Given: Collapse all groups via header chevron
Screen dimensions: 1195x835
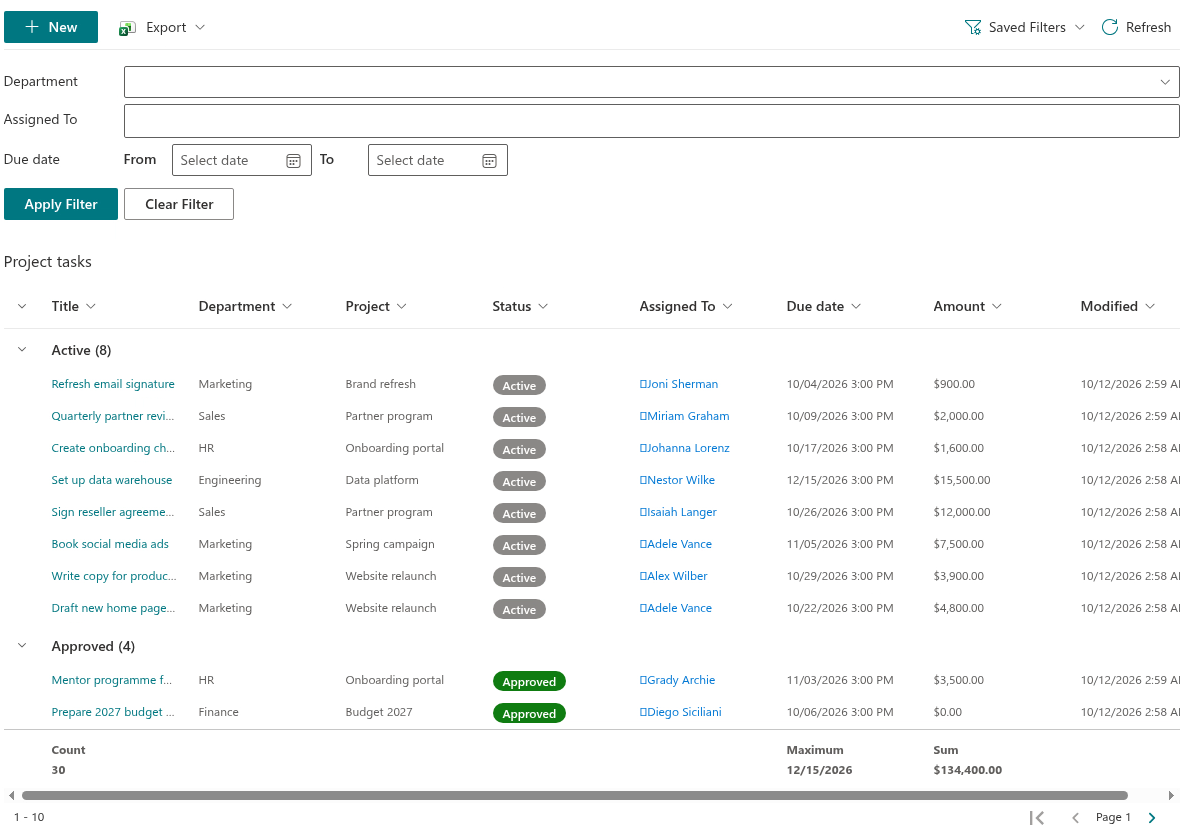Looking at the screenshot, I should [x=22, y=306].
